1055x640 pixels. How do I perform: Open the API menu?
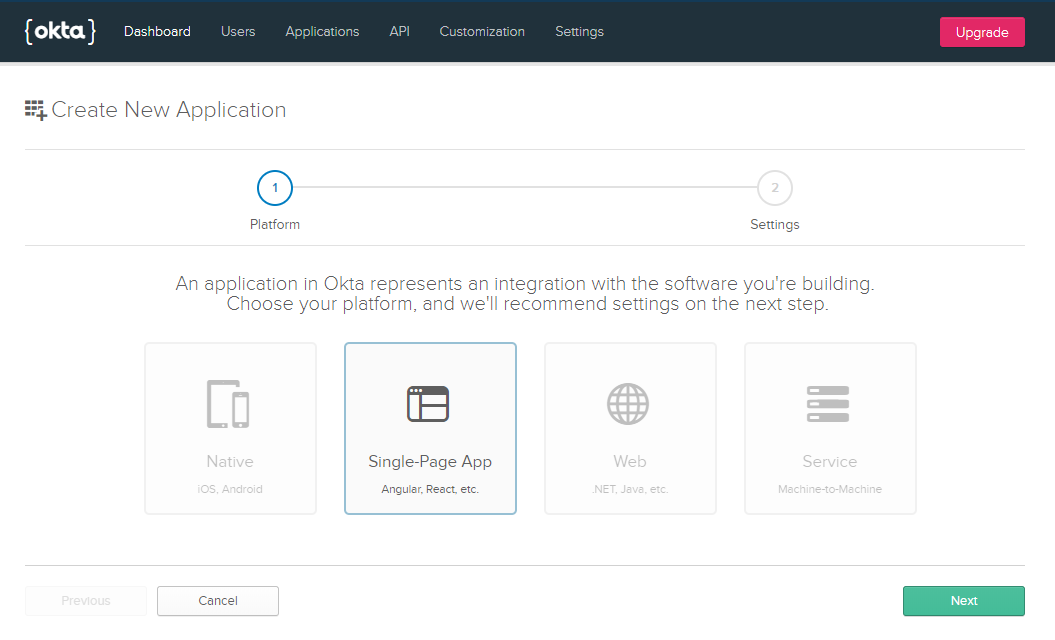(399, 31)
